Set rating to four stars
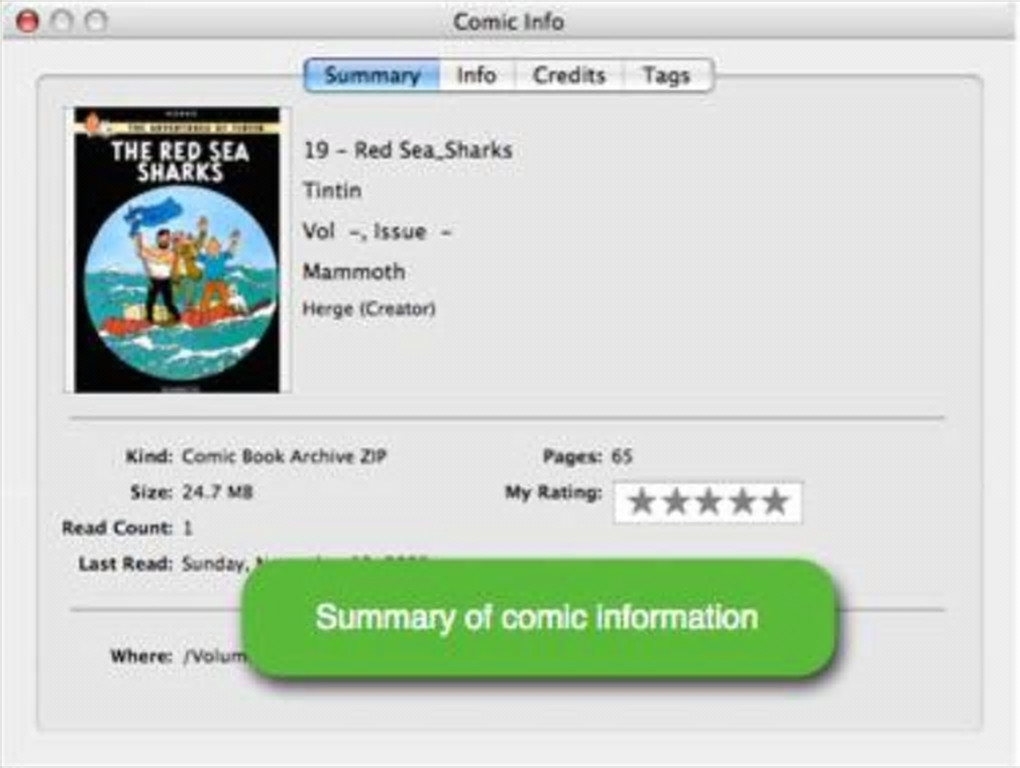1020x768 pixels. 742,503
